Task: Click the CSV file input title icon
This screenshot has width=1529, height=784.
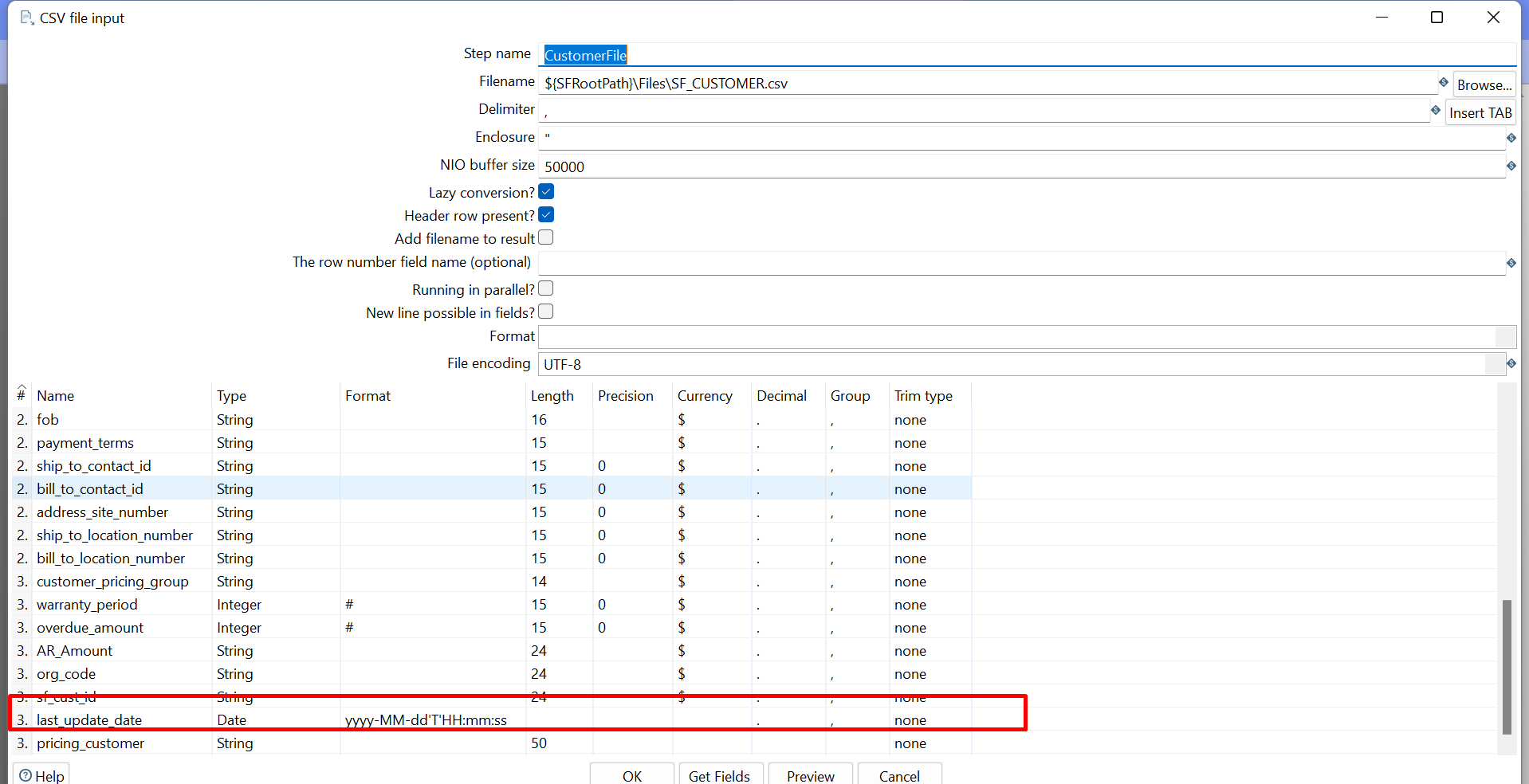Action: pos(26,18)
